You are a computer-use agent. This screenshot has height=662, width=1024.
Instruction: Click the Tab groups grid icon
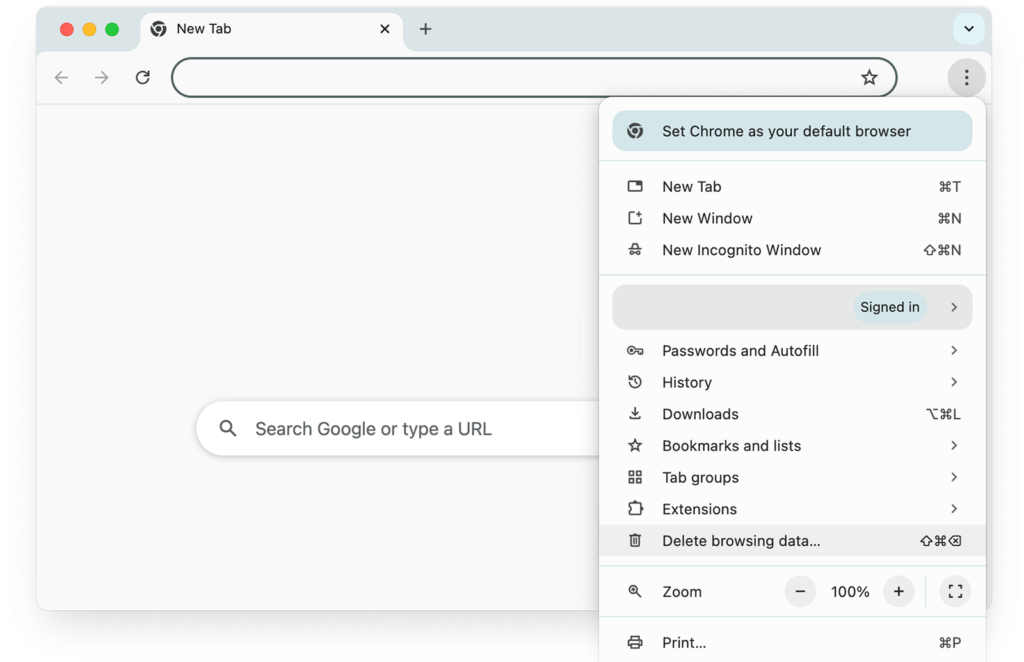635,477
